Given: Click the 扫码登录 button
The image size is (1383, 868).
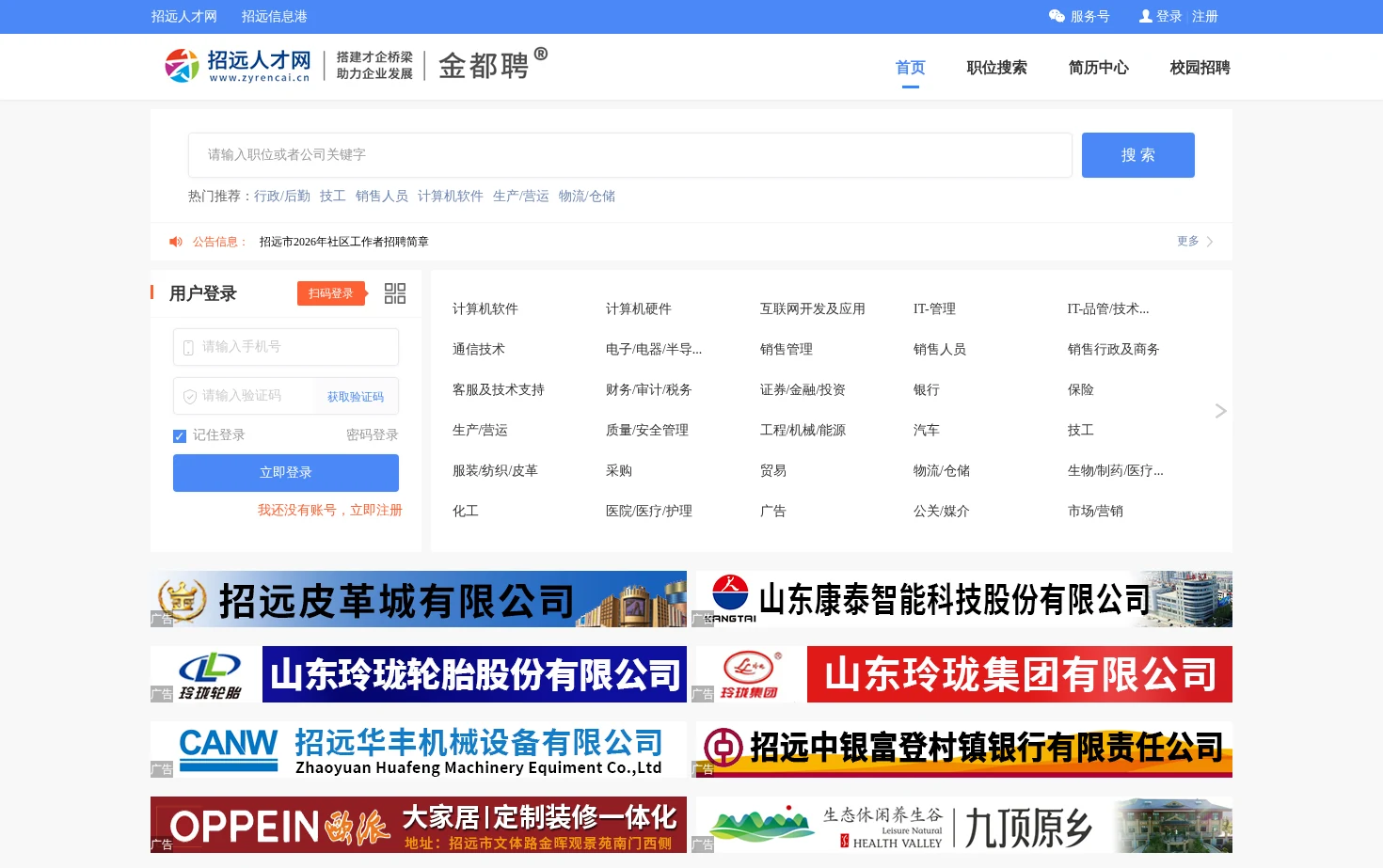Looking at the screenshot, I should pyautogui.click(x=331, y=293).
